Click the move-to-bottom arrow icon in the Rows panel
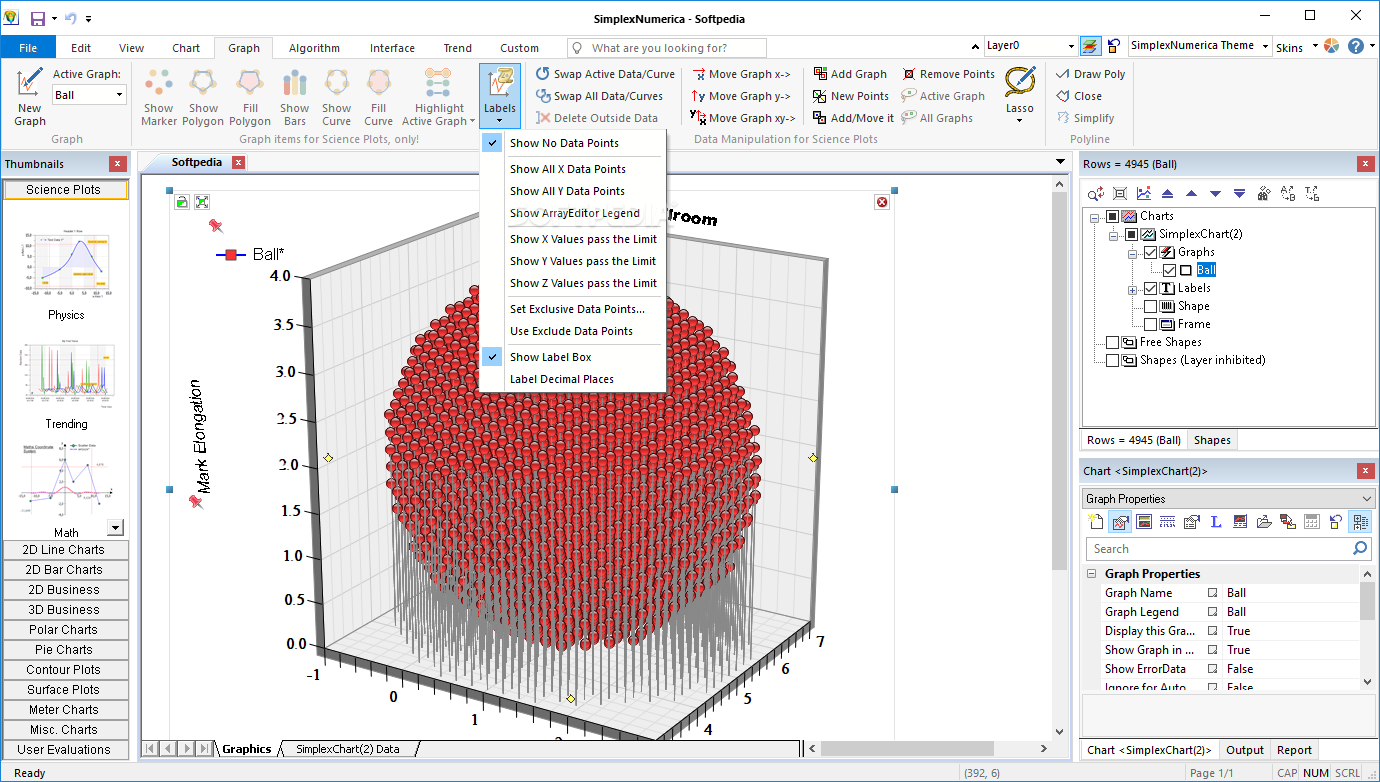The image size is (1380, 782). coord(1239,193)
